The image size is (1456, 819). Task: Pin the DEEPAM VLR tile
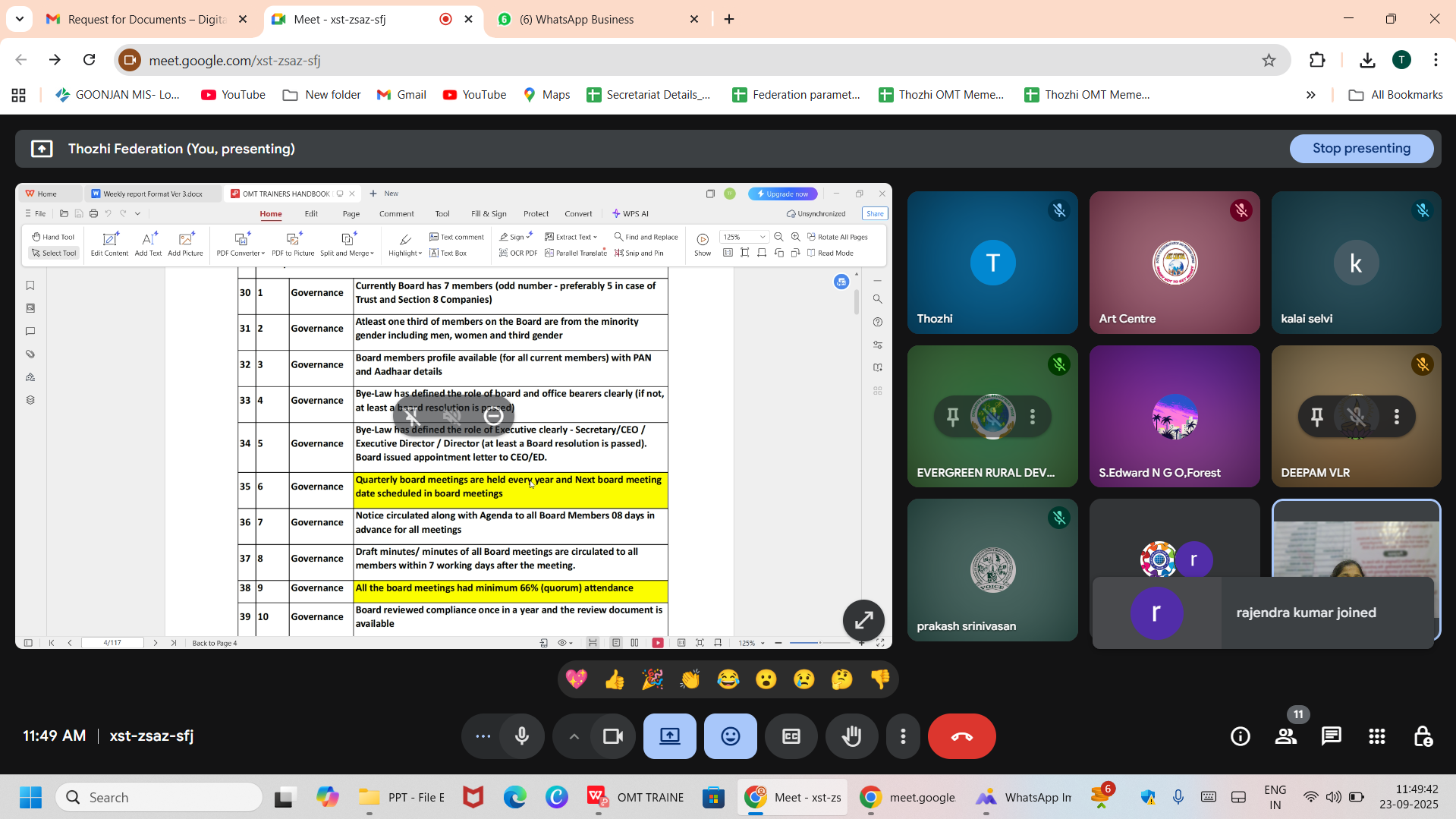[1317, 416]
